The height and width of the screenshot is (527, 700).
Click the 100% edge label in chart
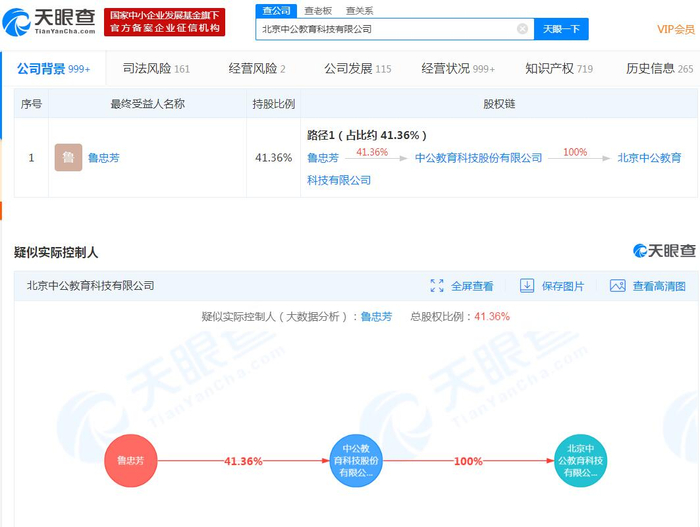[x=468, y=461]
